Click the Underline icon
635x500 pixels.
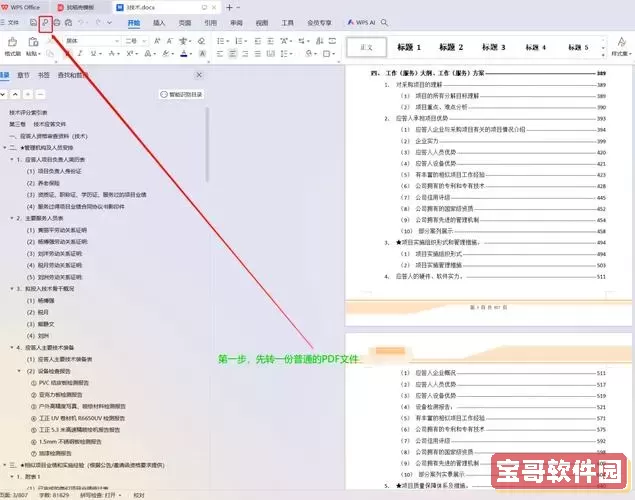click(x=94, y=53)
